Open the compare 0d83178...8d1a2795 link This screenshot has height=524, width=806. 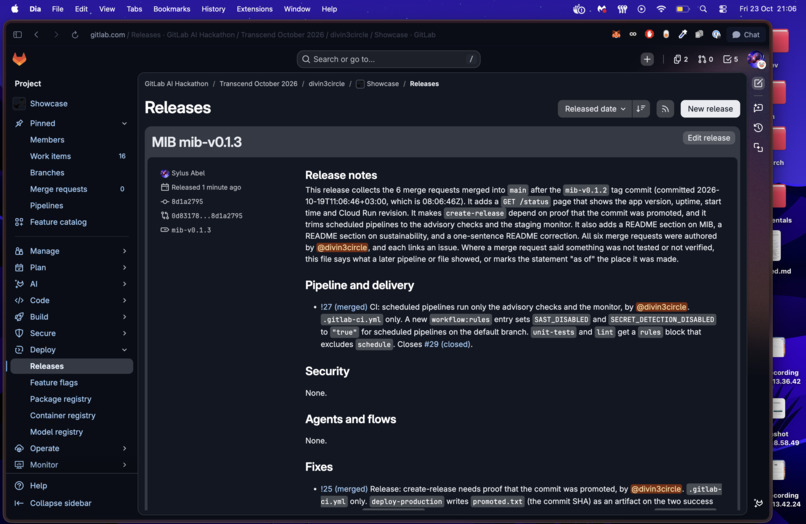207,215
